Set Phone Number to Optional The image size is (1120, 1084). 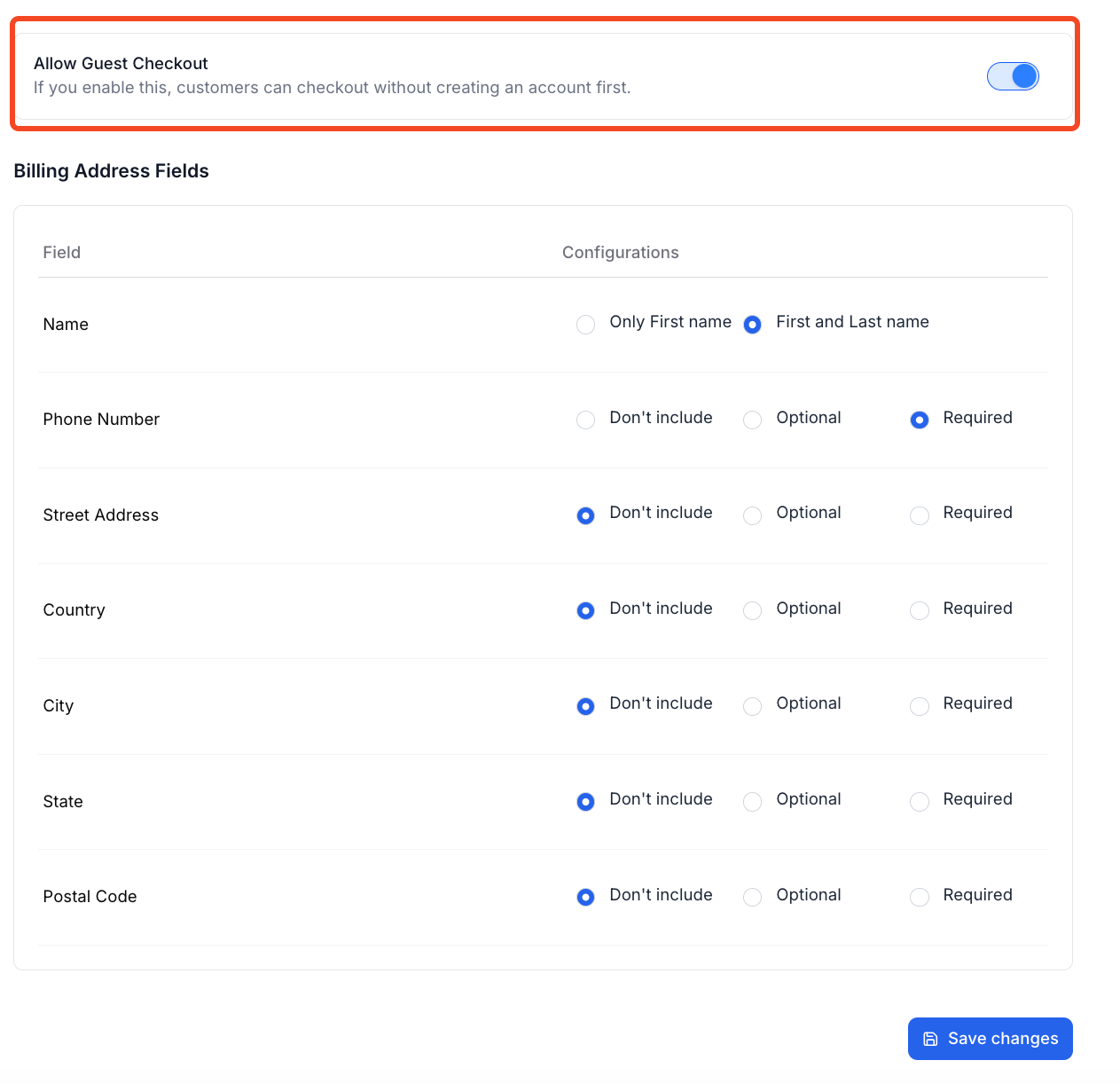(x=752, y=420)
